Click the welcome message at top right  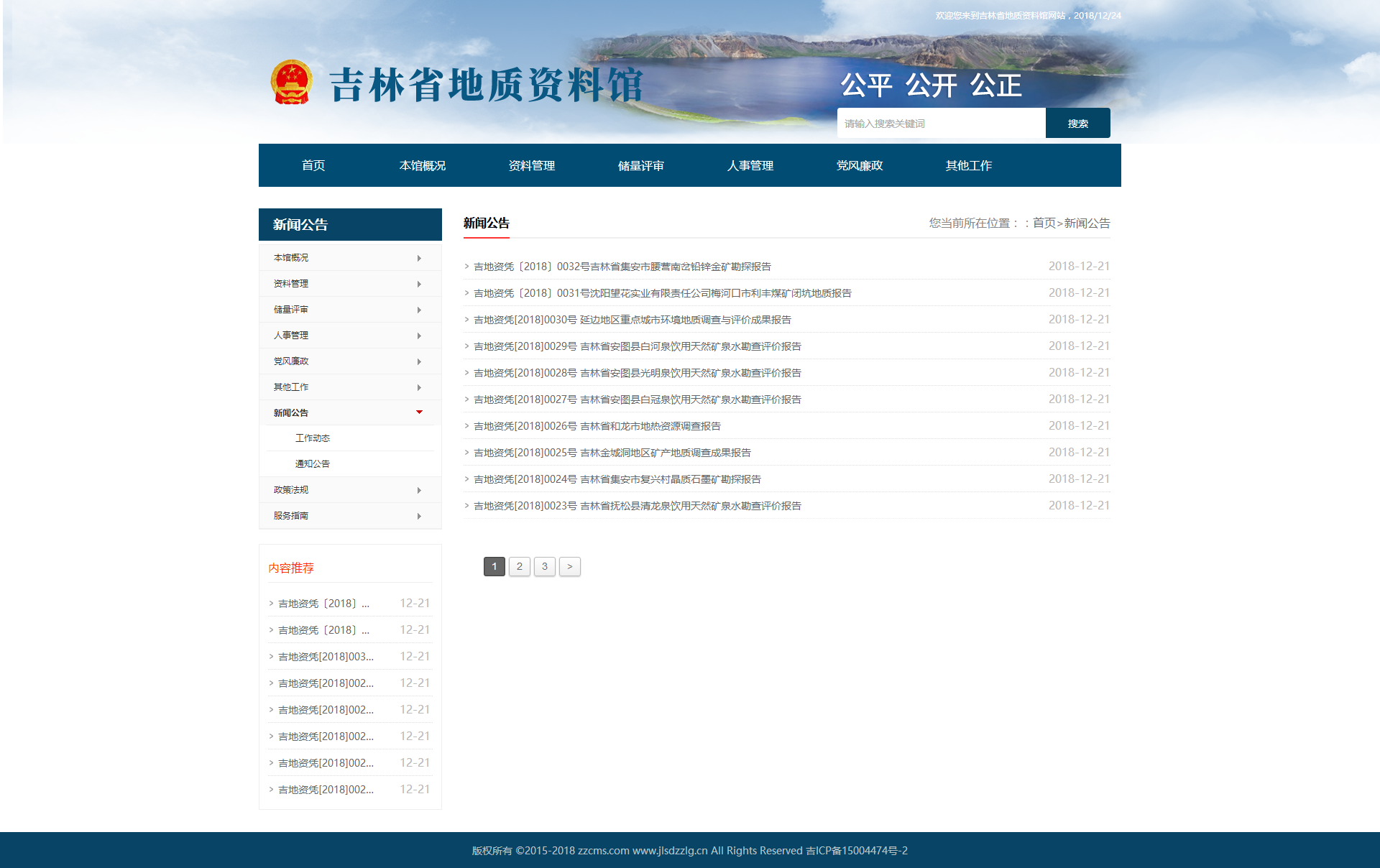(x=1028, y=16)
